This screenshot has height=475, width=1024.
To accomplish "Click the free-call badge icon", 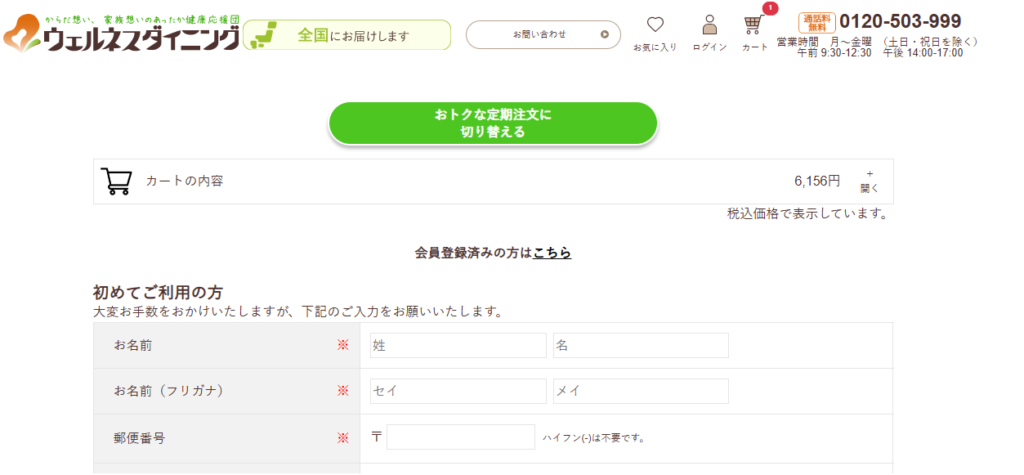I will [817, 22].
